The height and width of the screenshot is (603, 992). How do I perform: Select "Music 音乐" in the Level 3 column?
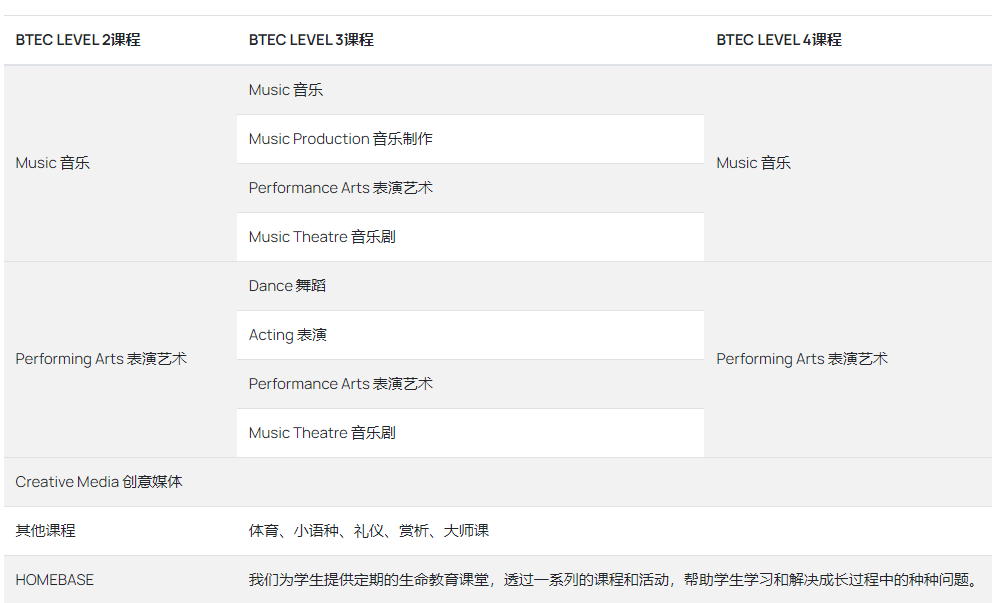pos(286,90)
